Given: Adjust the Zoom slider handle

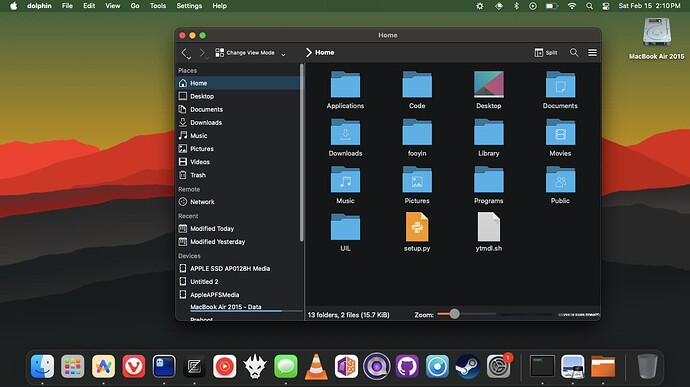Looking at the screenshot, I should coord(454,314).
